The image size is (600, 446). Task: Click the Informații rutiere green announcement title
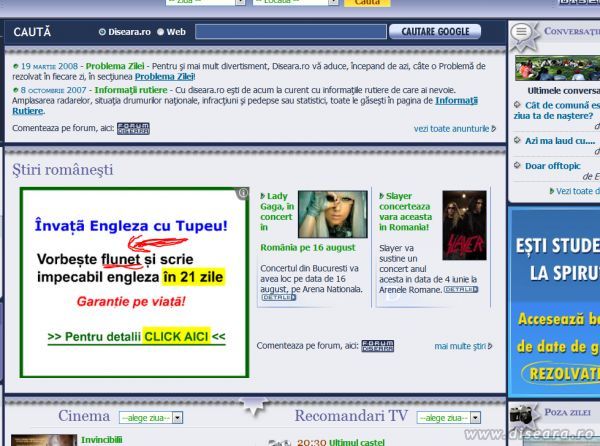click(131, 90)
